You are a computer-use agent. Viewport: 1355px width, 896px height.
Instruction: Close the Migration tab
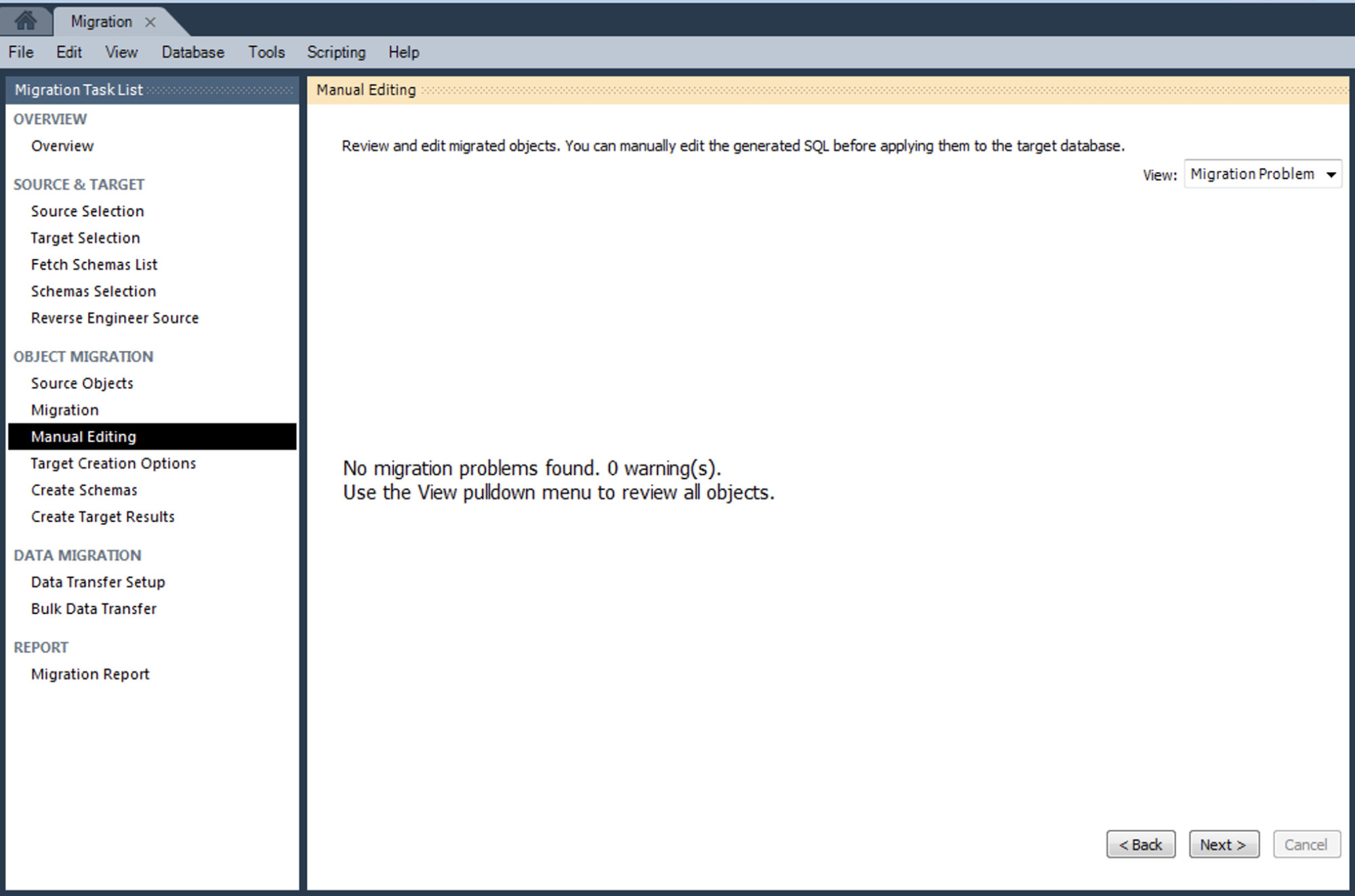point(150,22)
